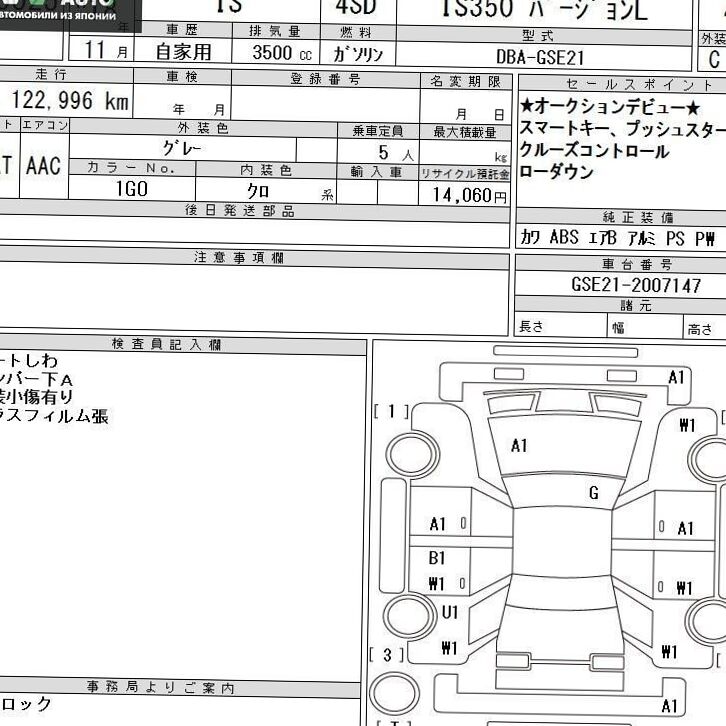Screen dimensions: 726x726
Task: Select the A1 mark on the hood diagram
Action: point(519,445)
